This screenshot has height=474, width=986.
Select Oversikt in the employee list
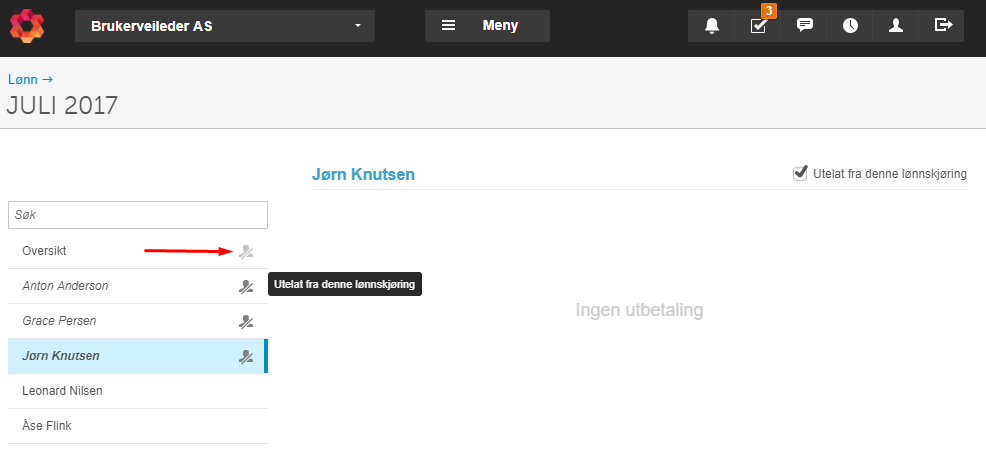coord(138,251)
